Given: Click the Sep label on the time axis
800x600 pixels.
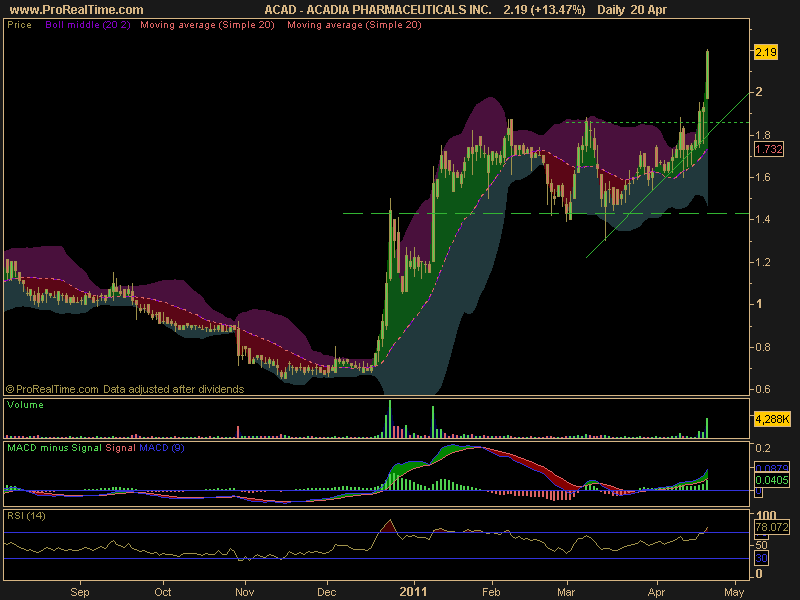Looking at the screenshot, I should pos(80,592).
